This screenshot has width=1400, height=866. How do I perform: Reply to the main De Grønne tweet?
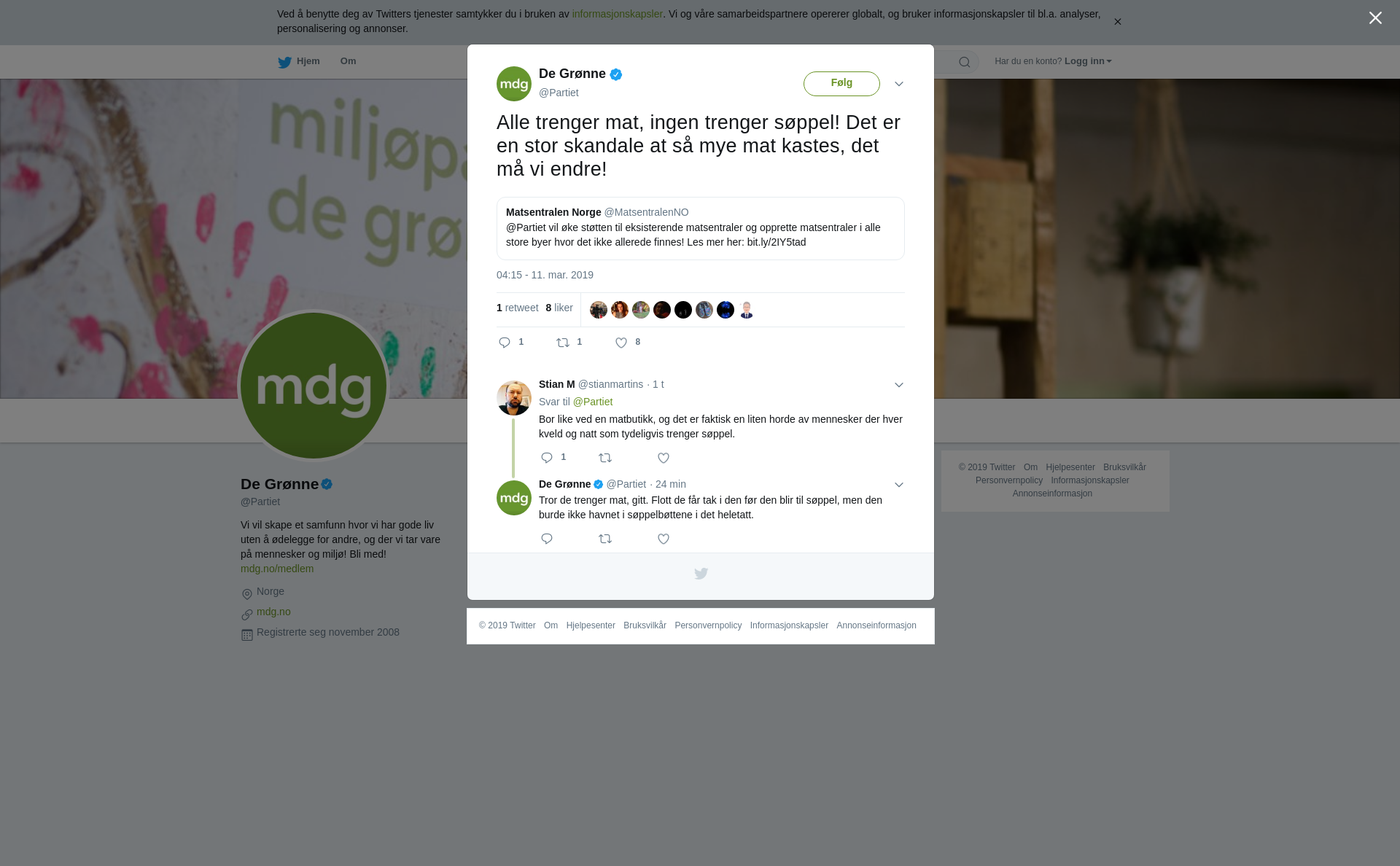point(505,343)
